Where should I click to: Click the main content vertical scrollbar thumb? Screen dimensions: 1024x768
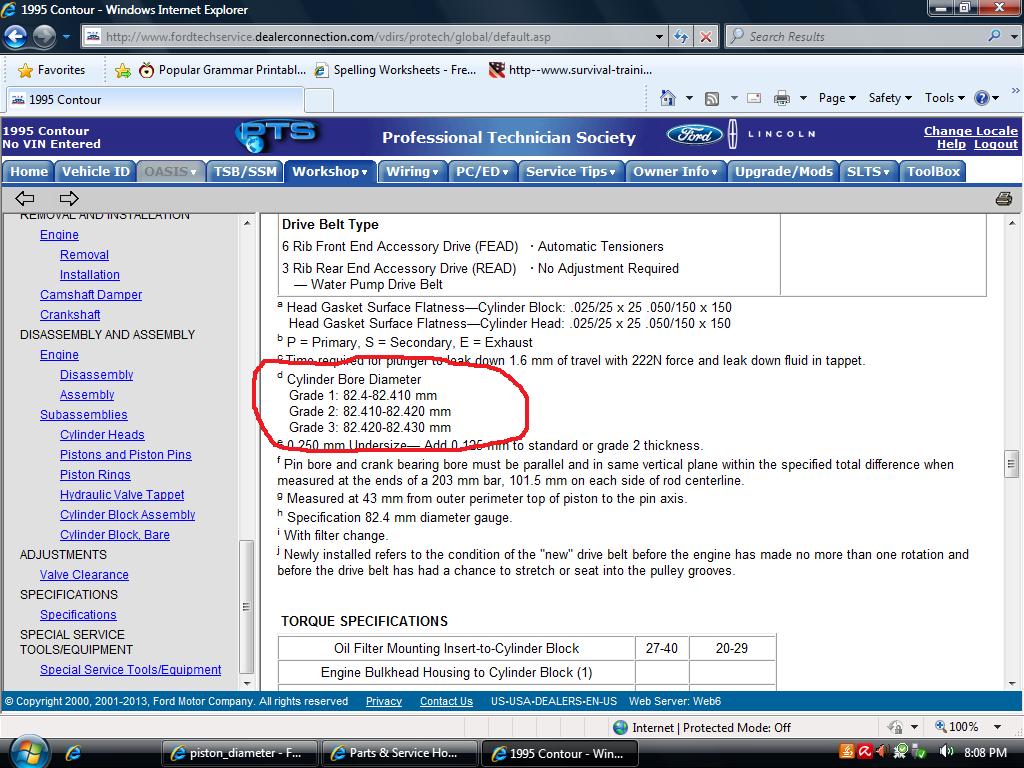coord(1011,464)
